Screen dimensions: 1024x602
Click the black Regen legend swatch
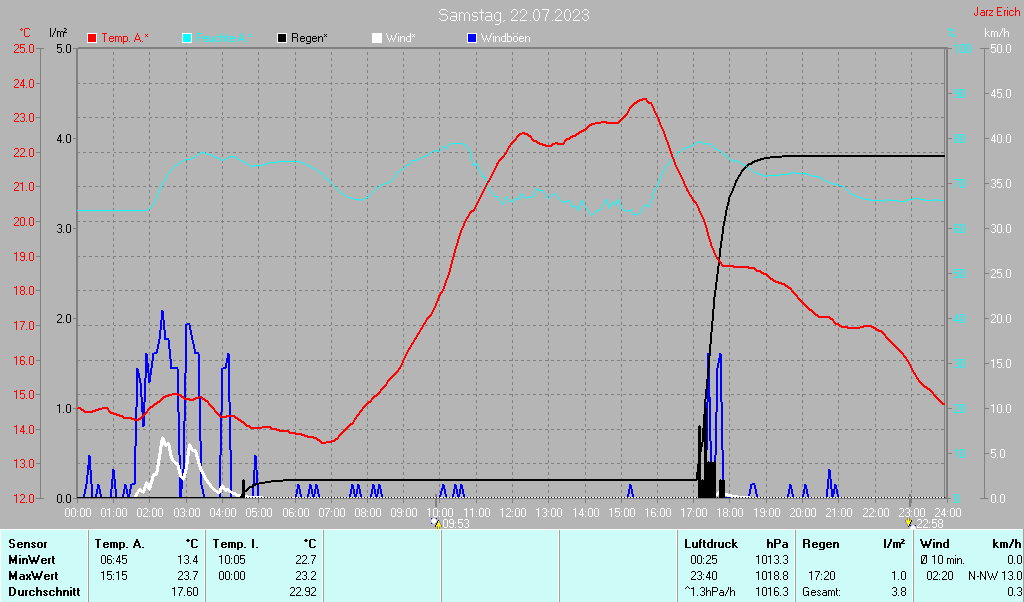click(281, 38)
